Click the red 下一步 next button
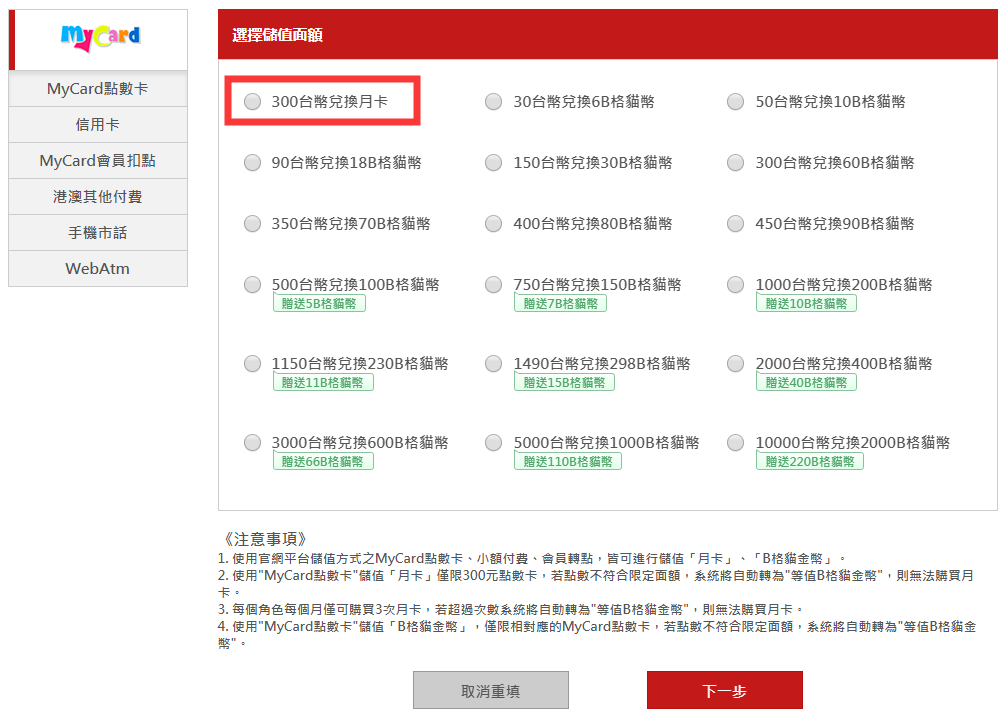The width and height of the screenshot is (1007, 720). click(x=724, y=690)
